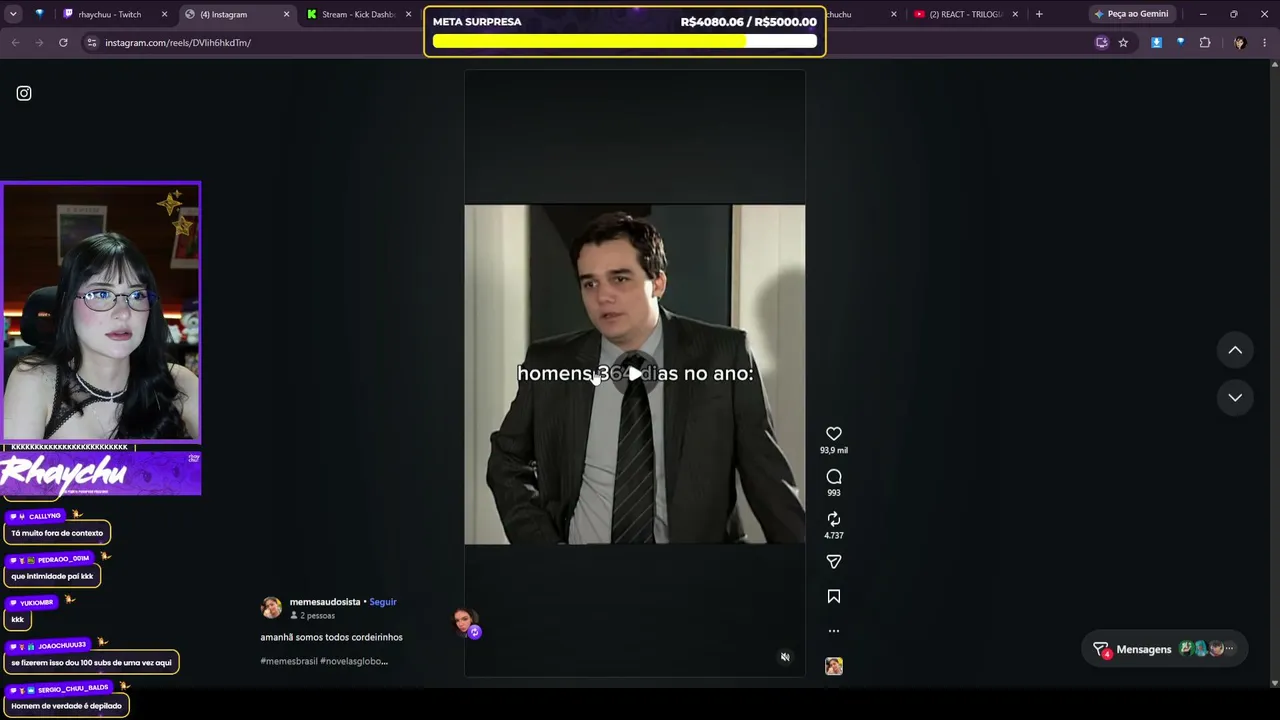The height and width of the screenshot is (720, 1280).
Task: Play the paused reel video
Action: coord(635,374)
